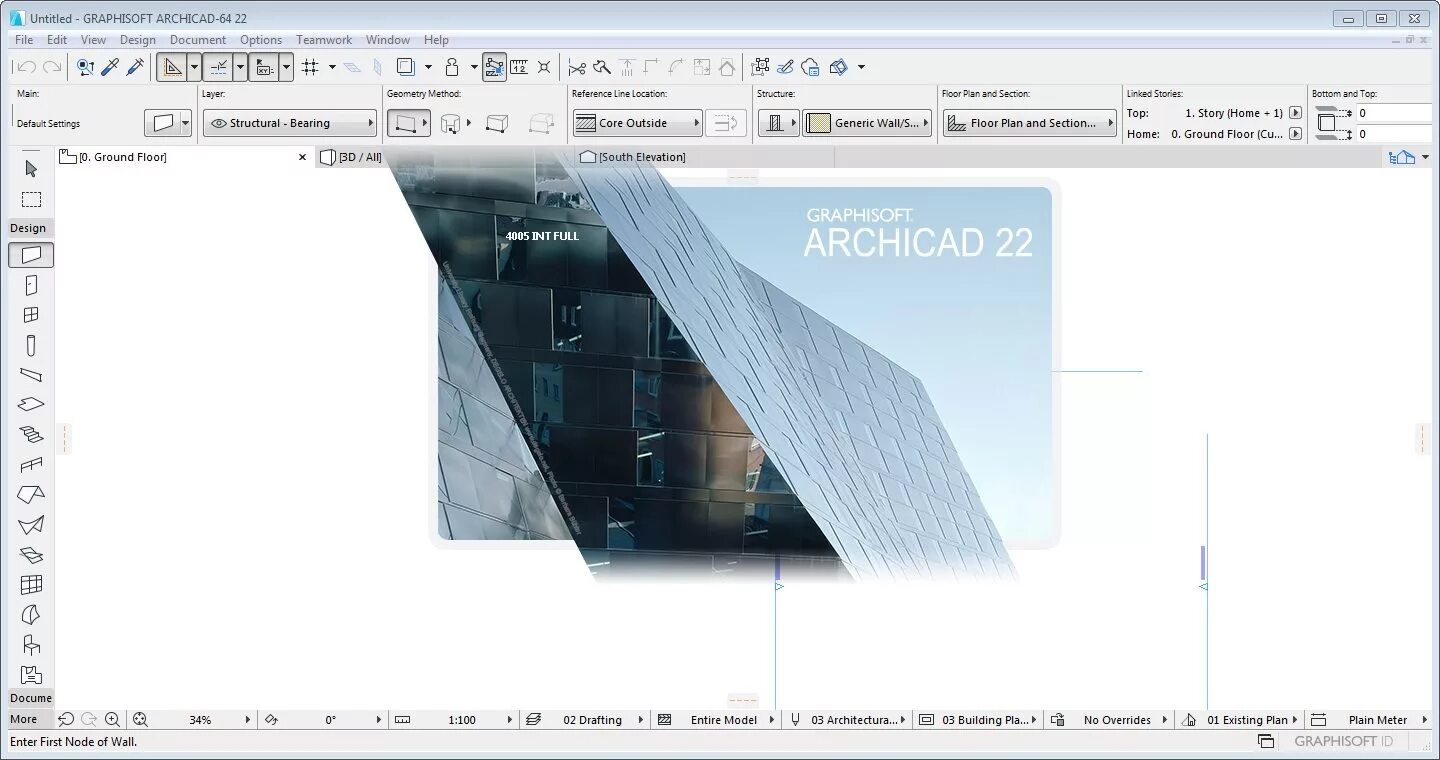The height and width of the screenshot is (760, 1440).
Task: Click the wall top offset field
Action: click(1396, 113)
